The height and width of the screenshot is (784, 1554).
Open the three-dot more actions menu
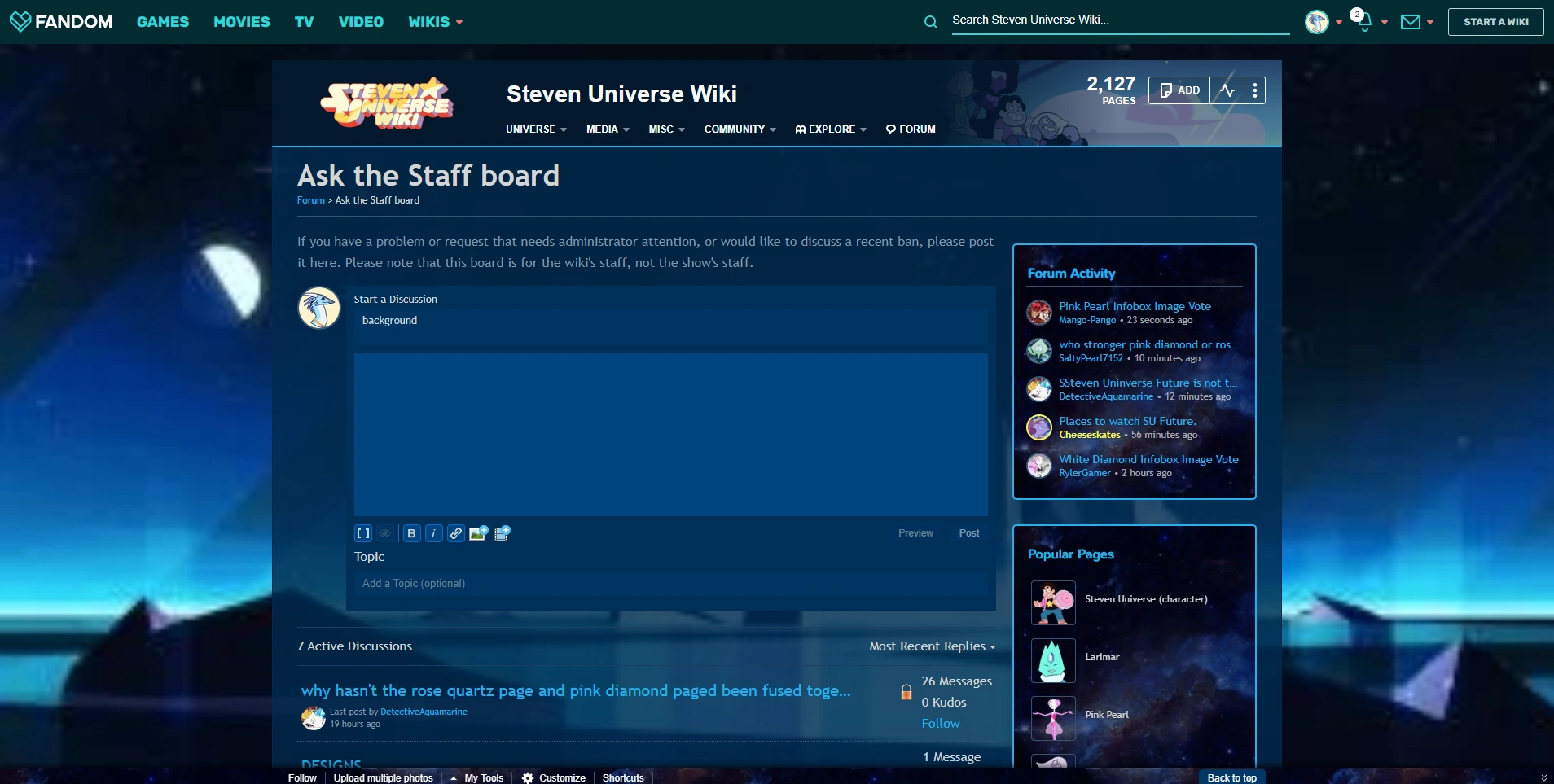click(1255, 90)
